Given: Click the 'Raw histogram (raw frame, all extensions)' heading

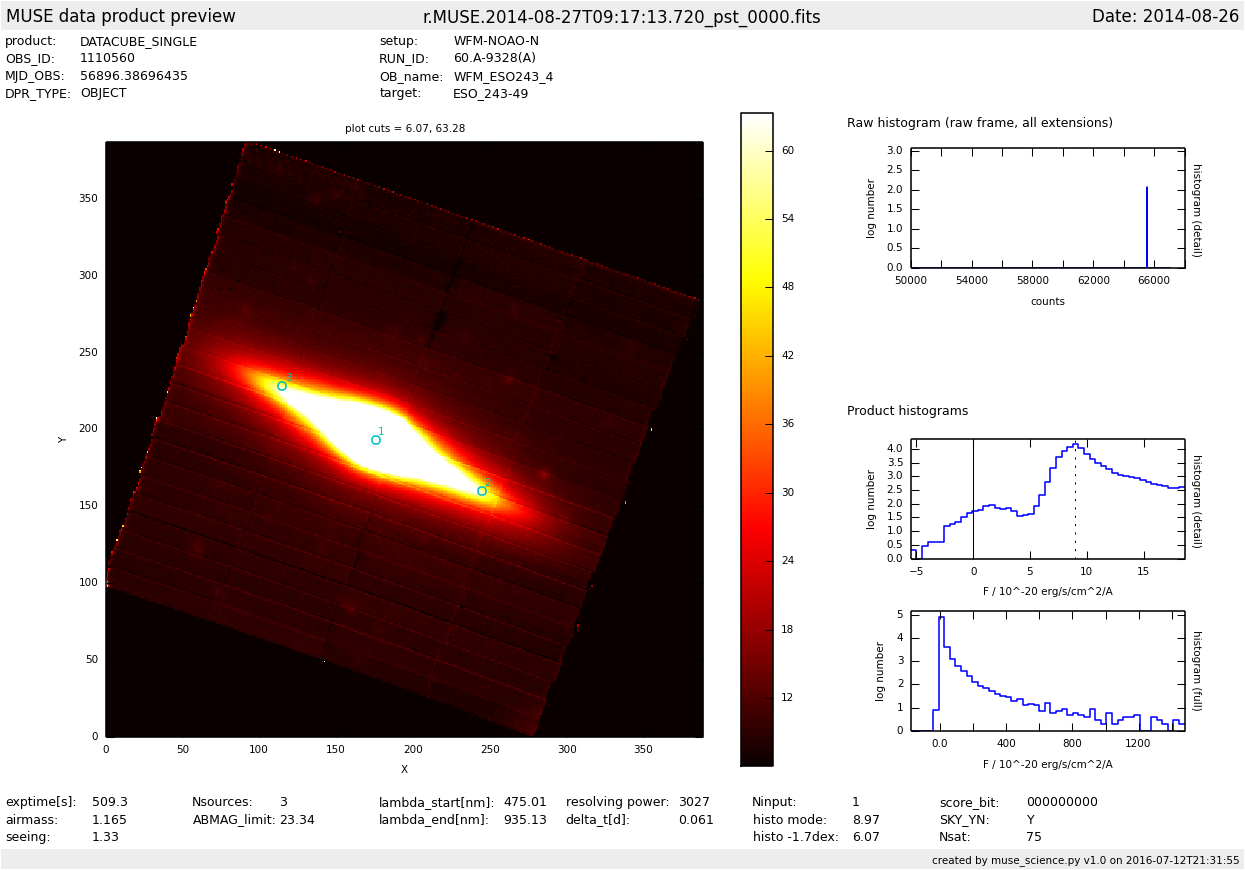Looking at the screenshot, I should 980,123.
